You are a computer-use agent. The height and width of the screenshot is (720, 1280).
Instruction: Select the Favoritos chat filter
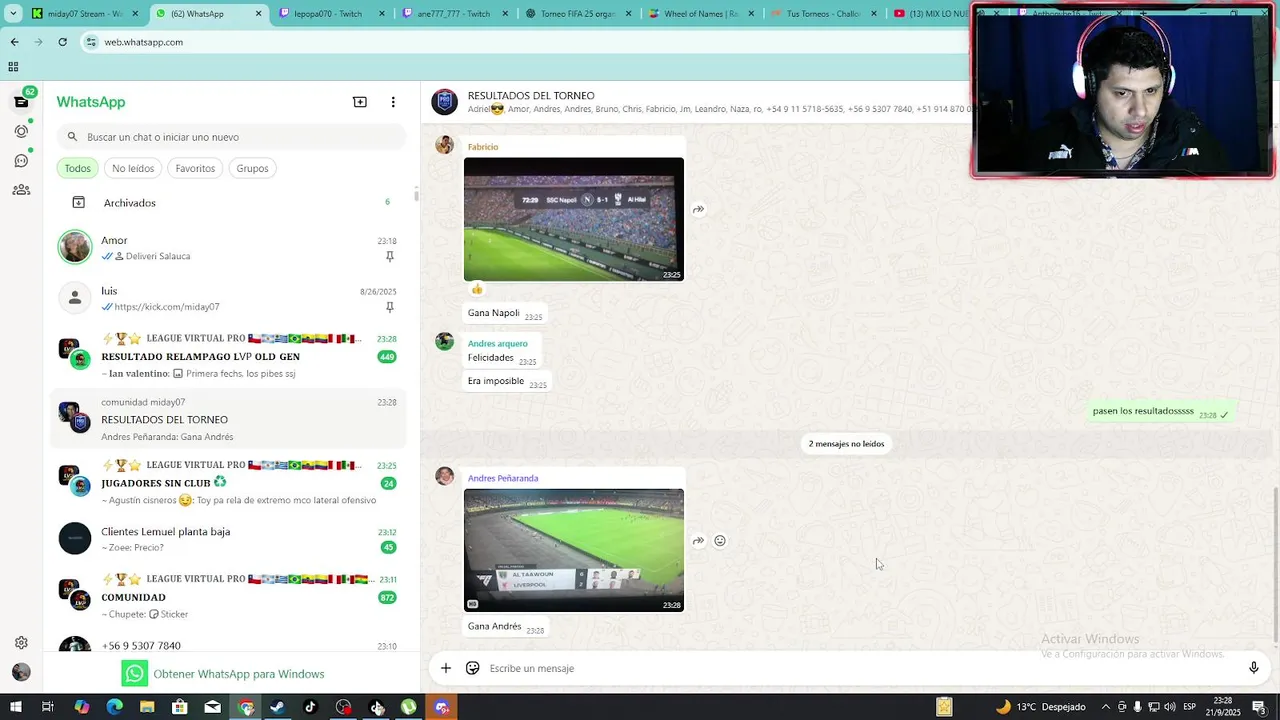click(195, 168)
